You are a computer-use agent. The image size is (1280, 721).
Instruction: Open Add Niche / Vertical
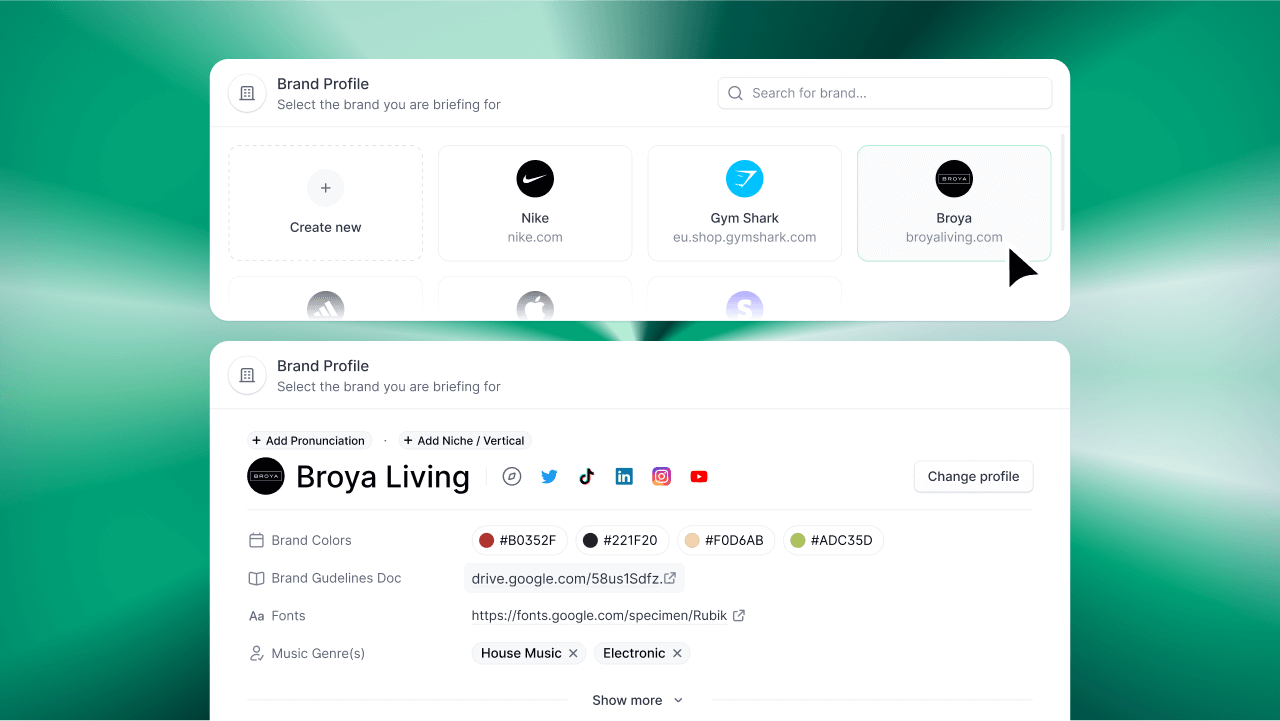[464, 440]
